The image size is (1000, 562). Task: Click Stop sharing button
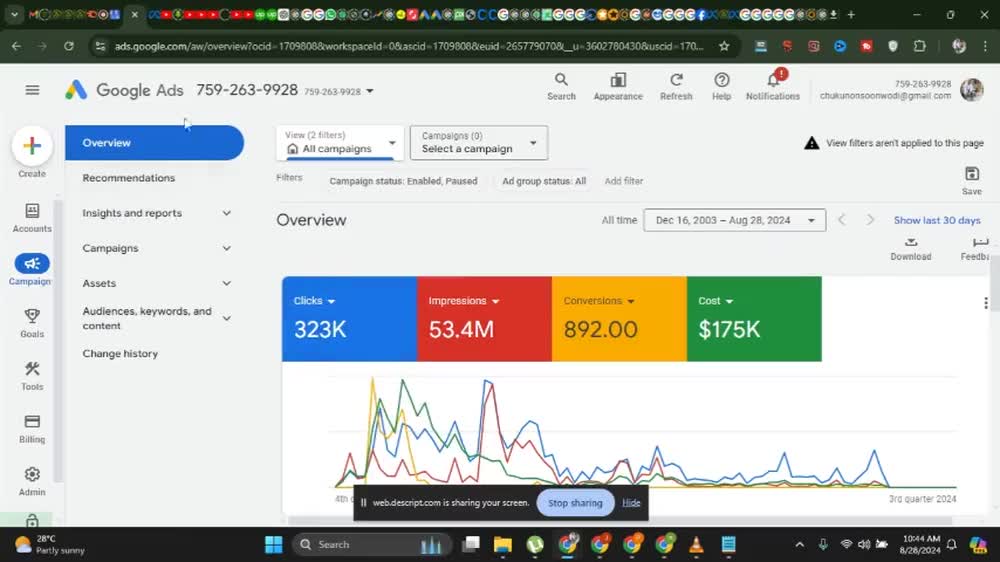coord(575,503)
